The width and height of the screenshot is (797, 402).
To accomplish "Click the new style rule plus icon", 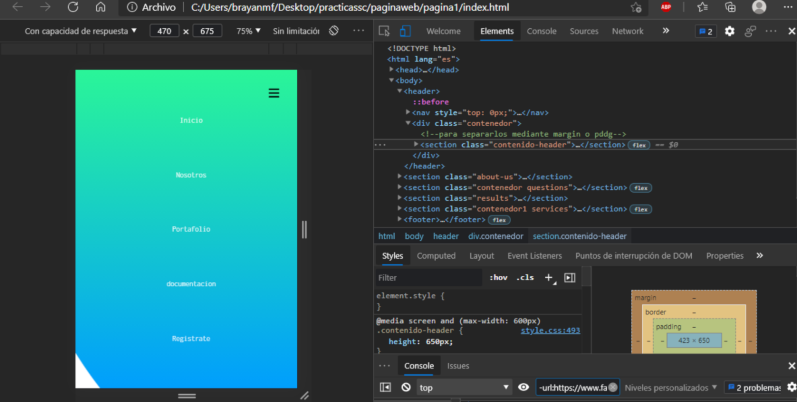I will [549, 277].
